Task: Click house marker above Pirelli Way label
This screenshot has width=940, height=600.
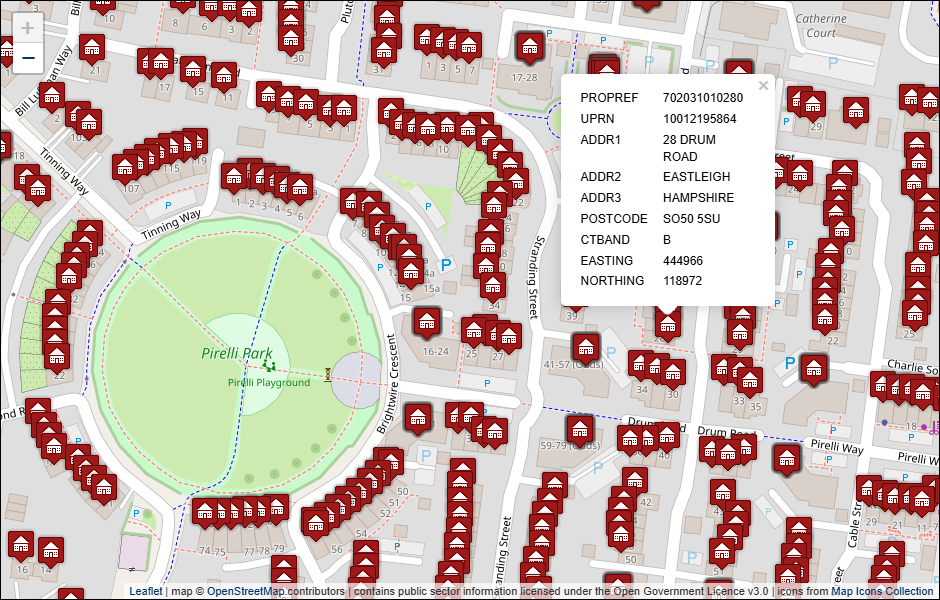Action: point(787,459)
